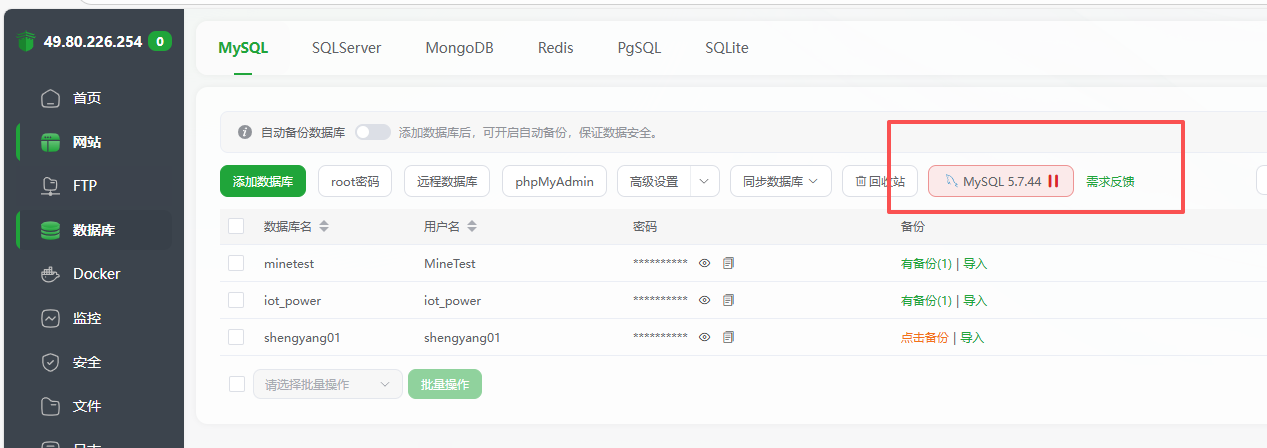
Task: Expand the 高级设置 dropdown arrow
Action: pyautogui.click(x=705, y=181)
